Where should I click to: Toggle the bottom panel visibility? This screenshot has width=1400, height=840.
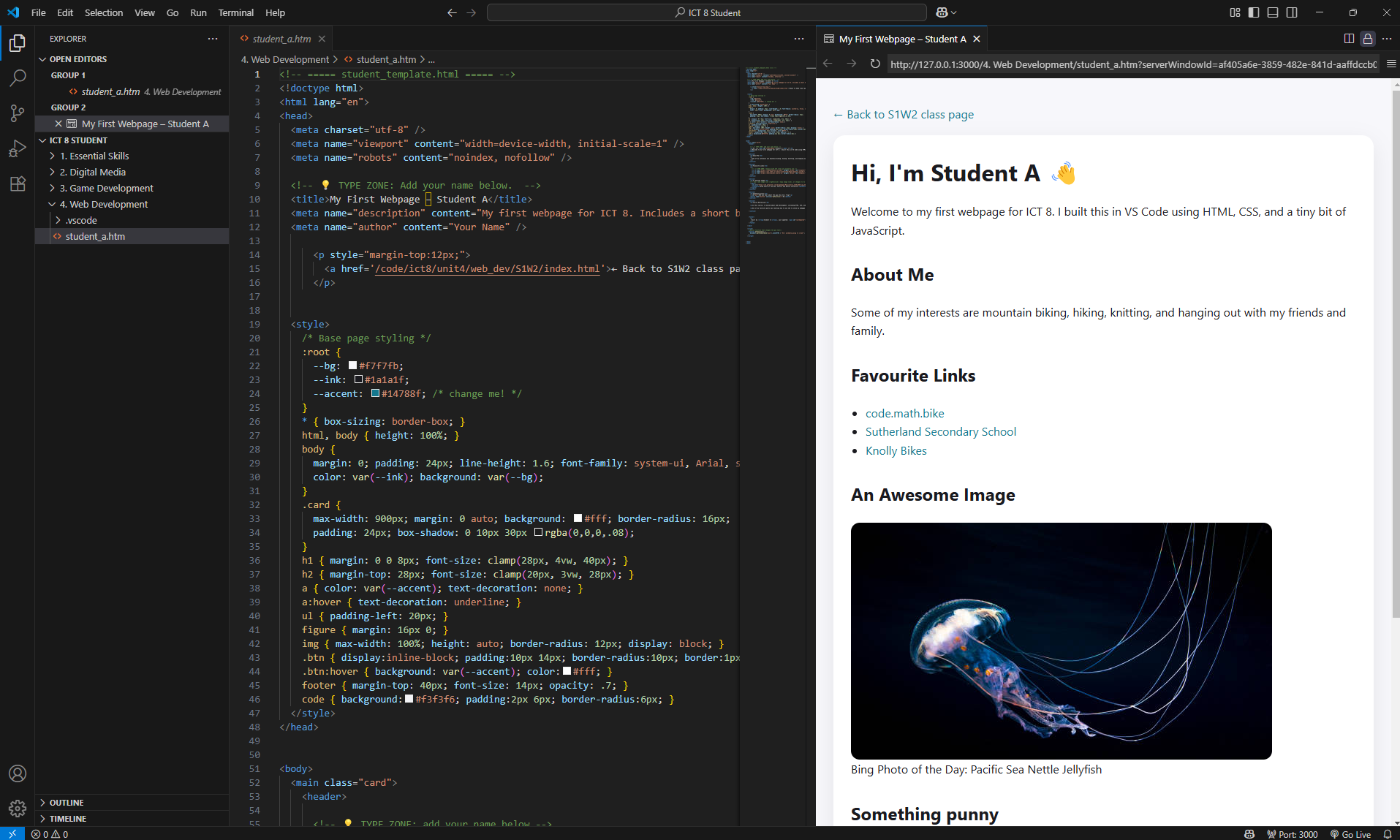(x=1273, y=12)
